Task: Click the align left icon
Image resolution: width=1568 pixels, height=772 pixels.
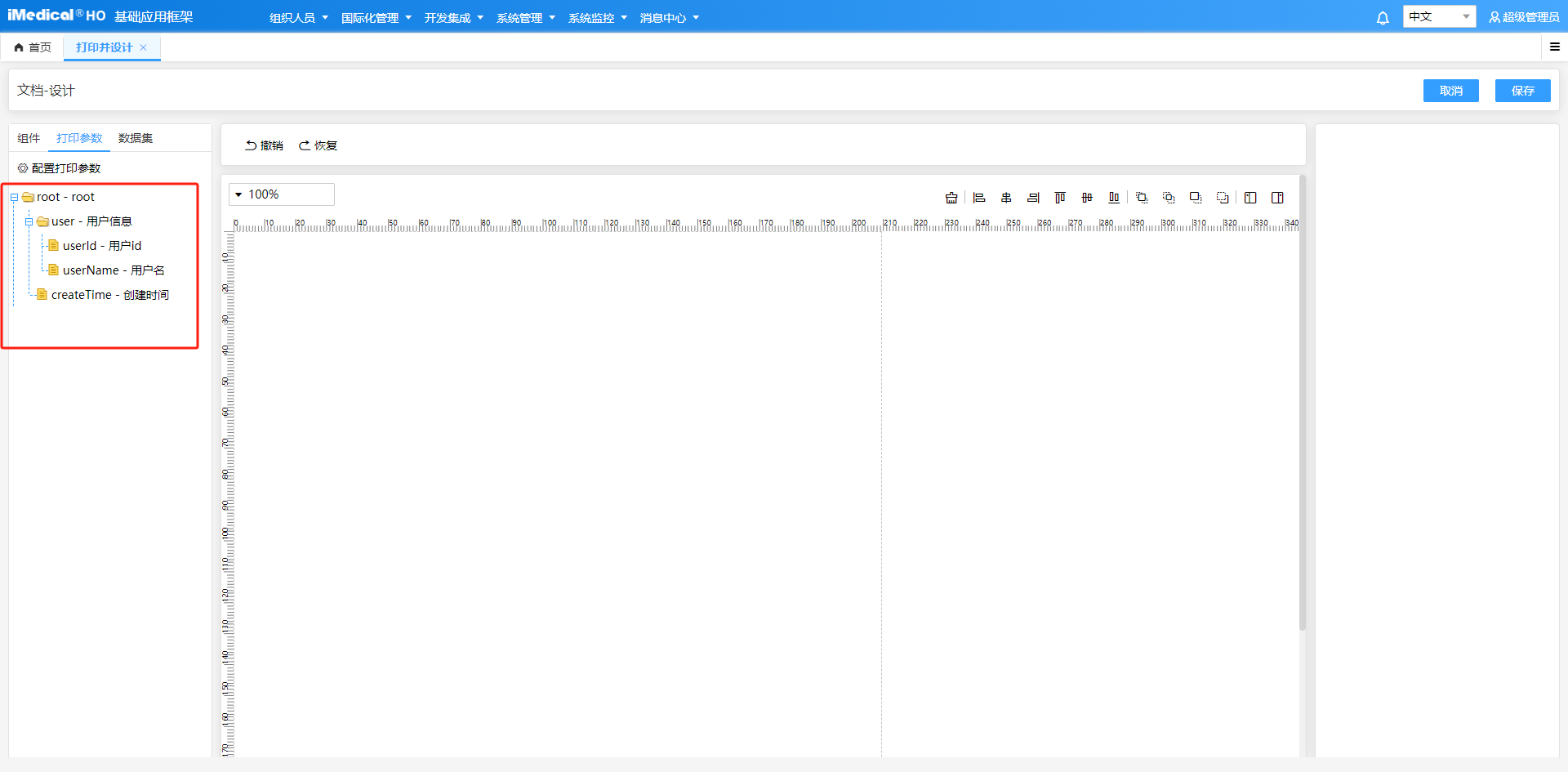Action: click(x=979, y=198)
